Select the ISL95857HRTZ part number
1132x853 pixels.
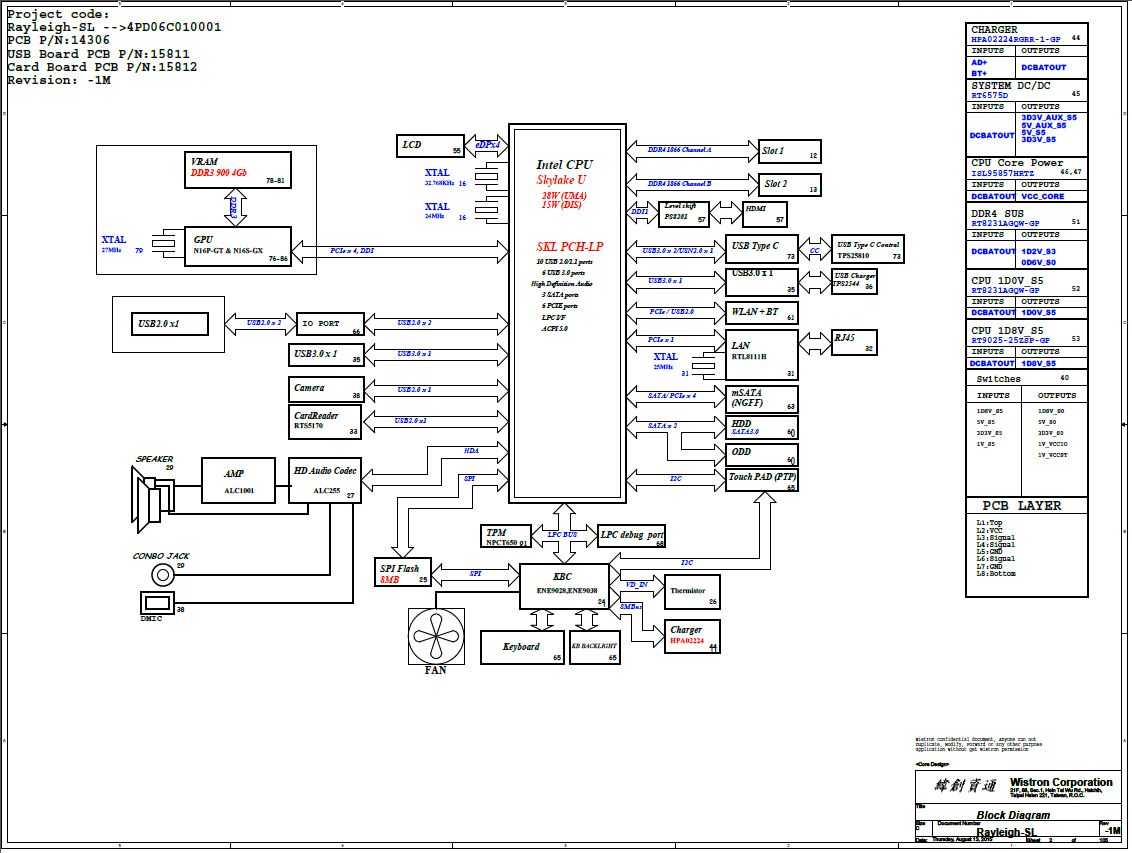(x=1002, y=173)
